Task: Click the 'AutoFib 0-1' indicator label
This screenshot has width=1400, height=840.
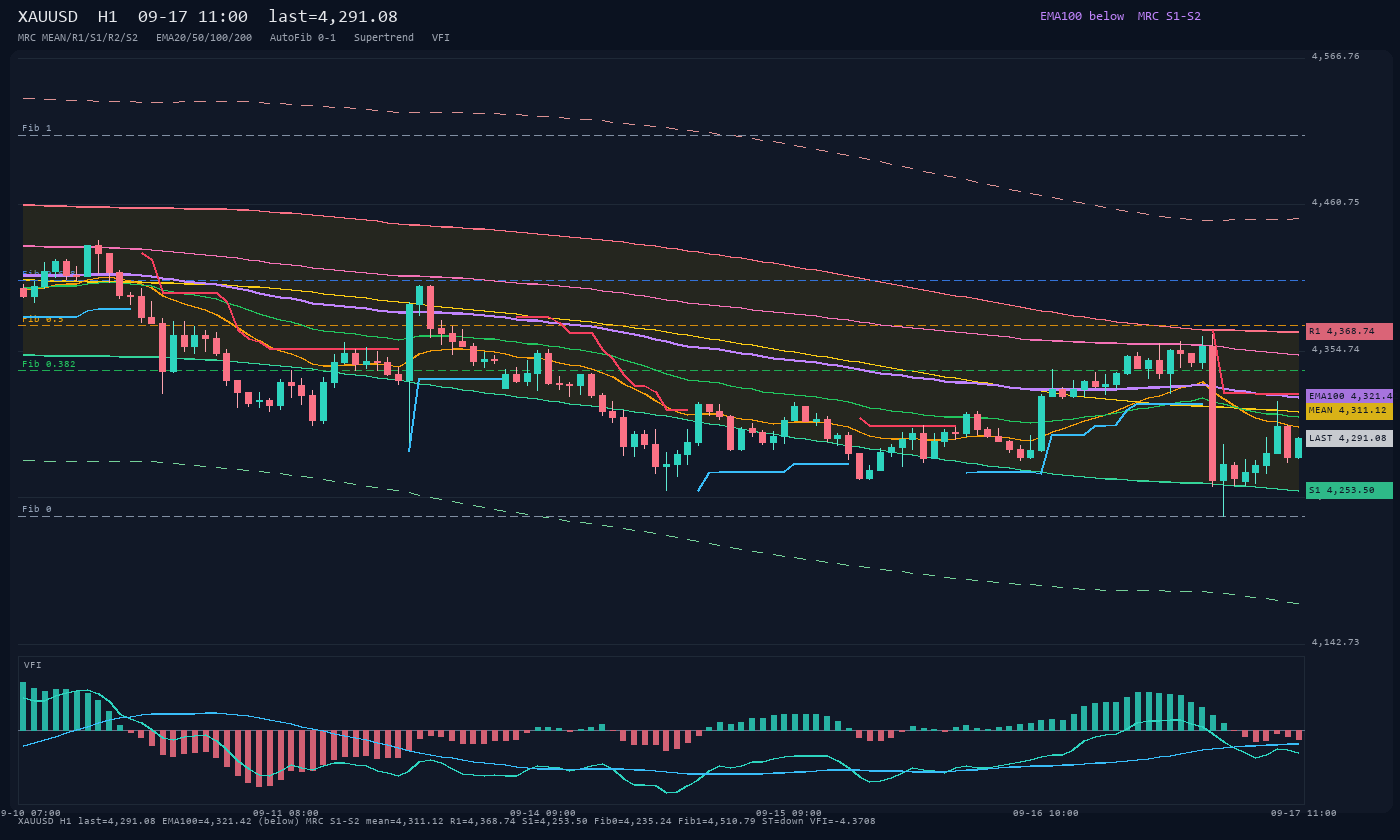Action: [303, 38]
